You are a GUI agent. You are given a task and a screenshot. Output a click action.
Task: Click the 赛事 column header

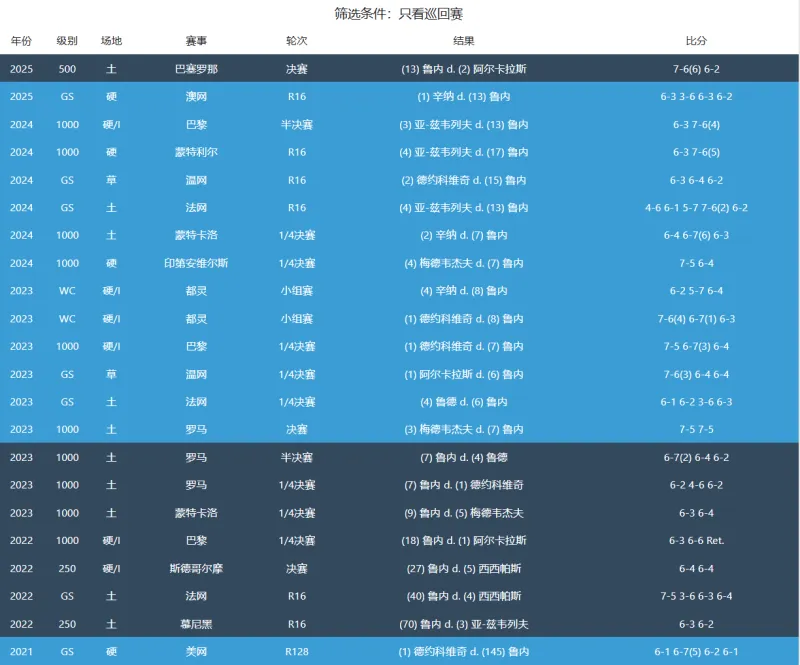tap(196, 41)
